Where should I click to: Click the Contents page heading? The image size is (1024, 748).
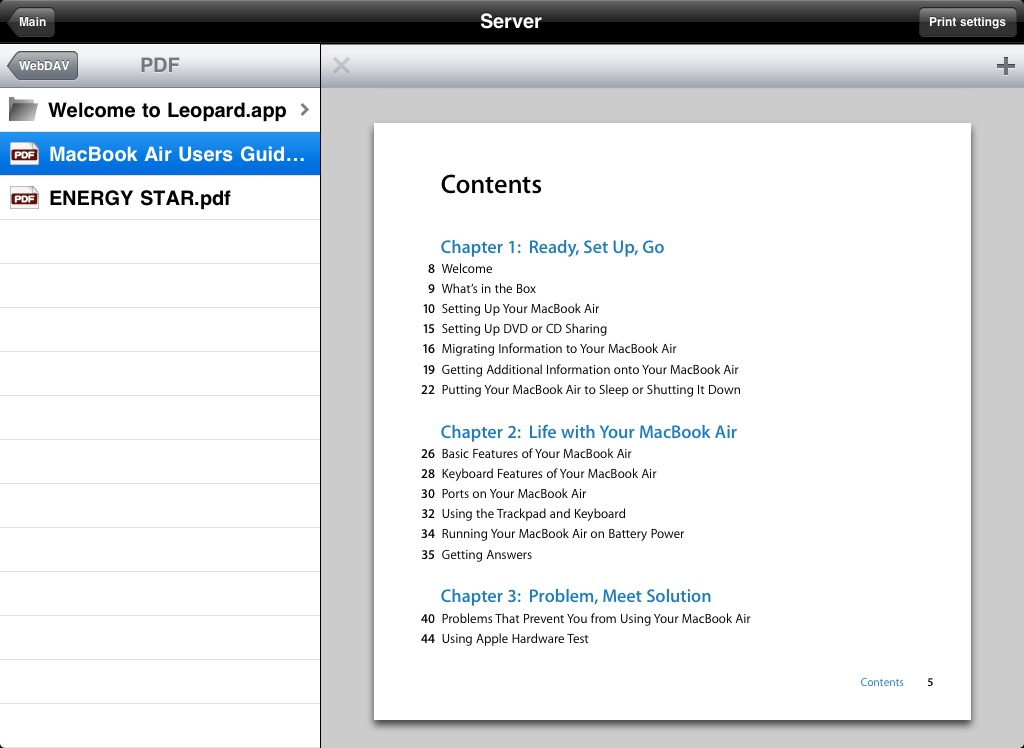coord(491,184)
